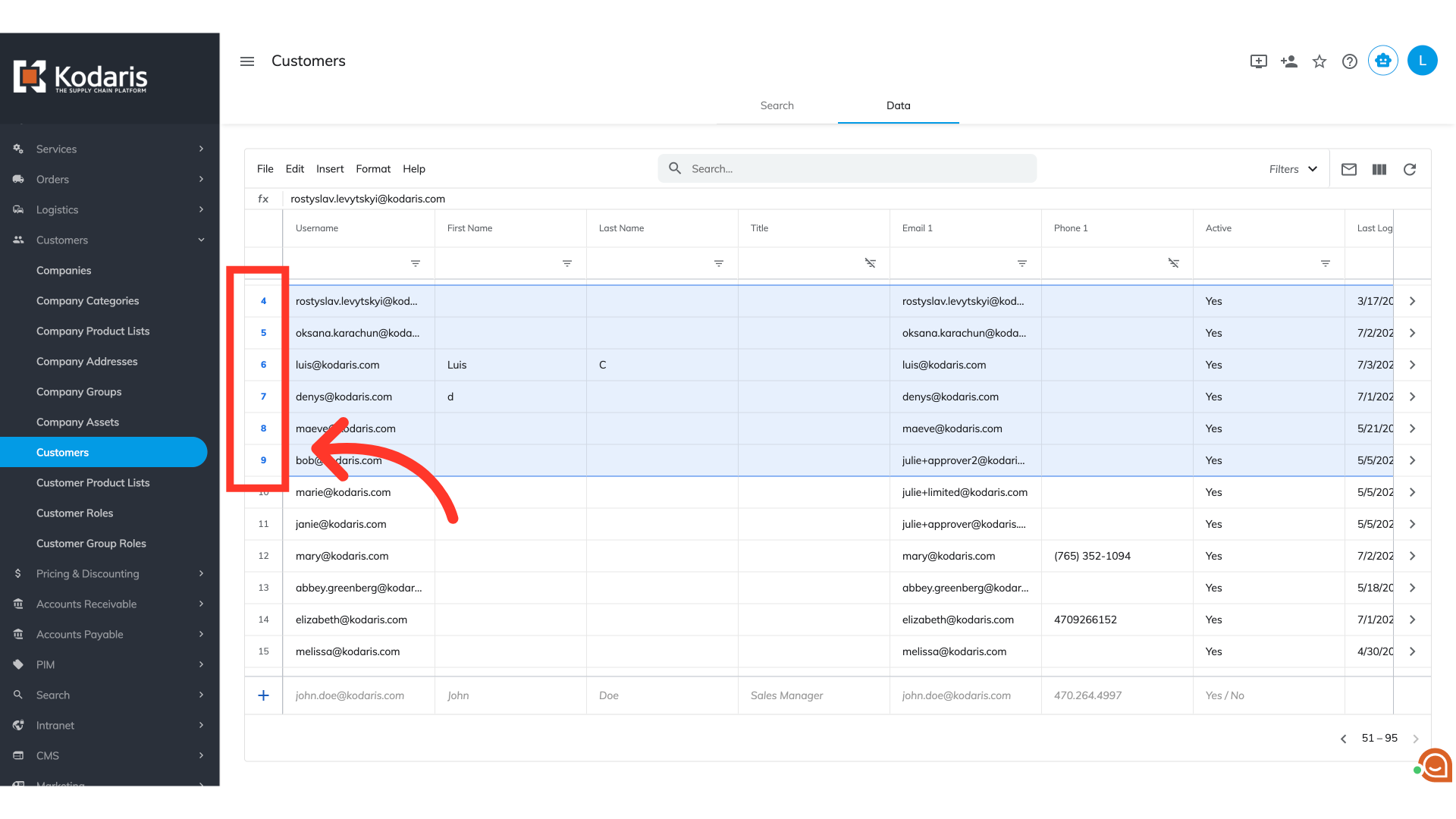The height and width of the screenshot is (819, 1456).
Task: Click the hamburger menu icon
Action: [247, 61]
